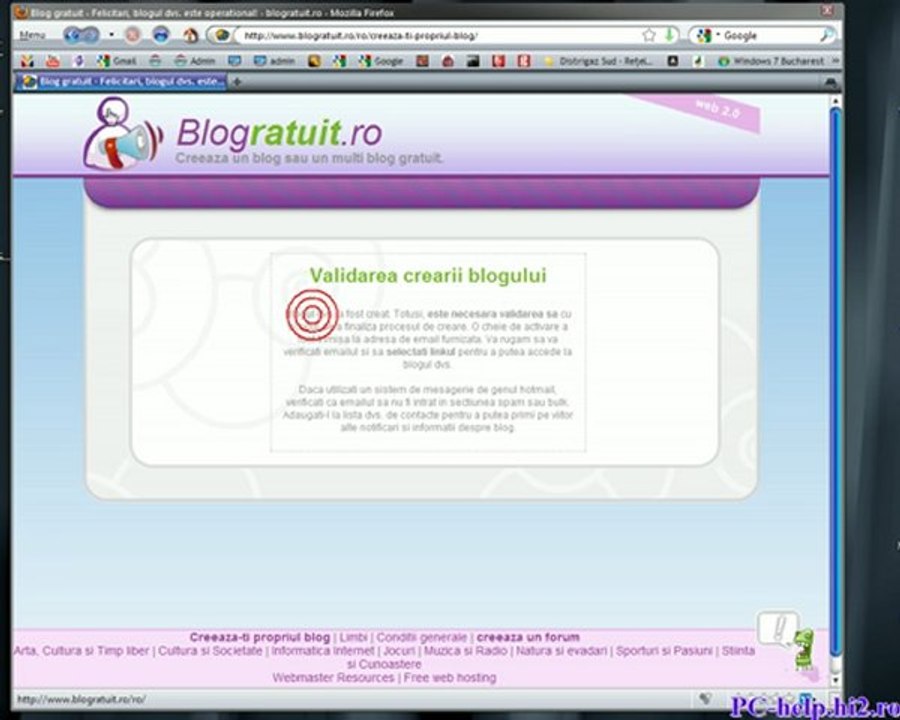This screenshot has height=720, width=900.
Task: Open 'Arta, Cultura si Timp liber' category
Action: click(81, 651)
